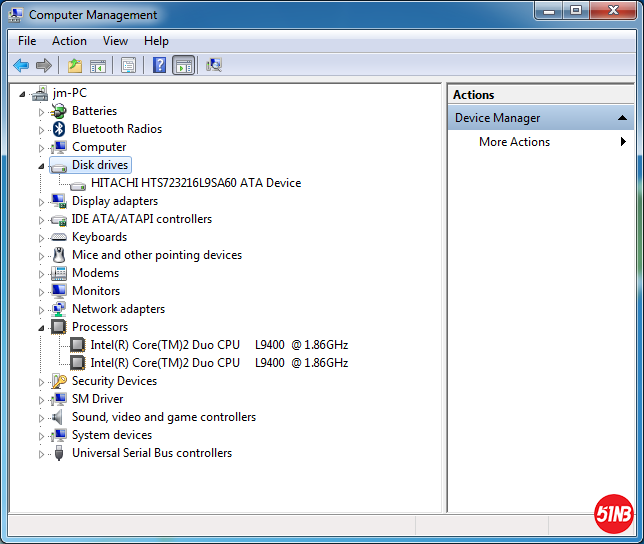The width and height of the screenshot is (644, 544).
Task: Select the Bluetooth Radios device icon
Action: [59, 129]
